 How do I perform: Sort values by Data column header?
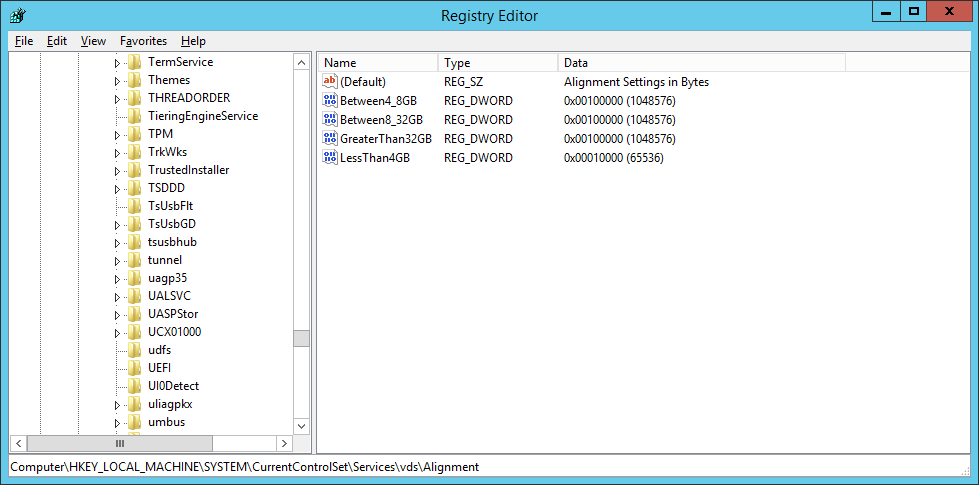pos(702,63)
